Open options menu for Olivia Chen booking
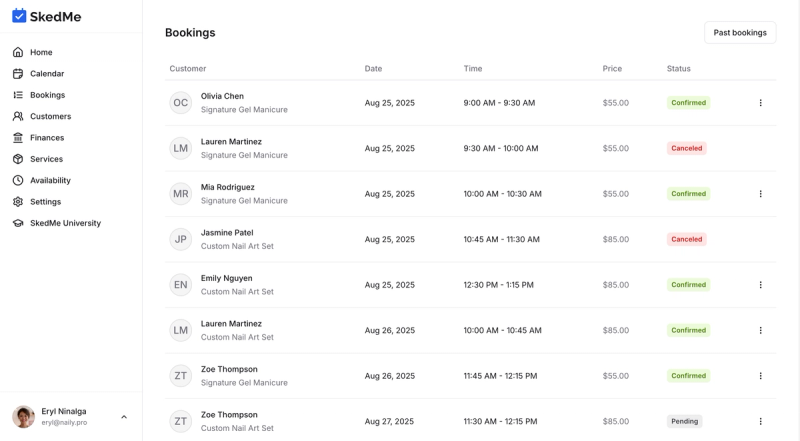Screen dimensions: 800x441 (760, 103)
